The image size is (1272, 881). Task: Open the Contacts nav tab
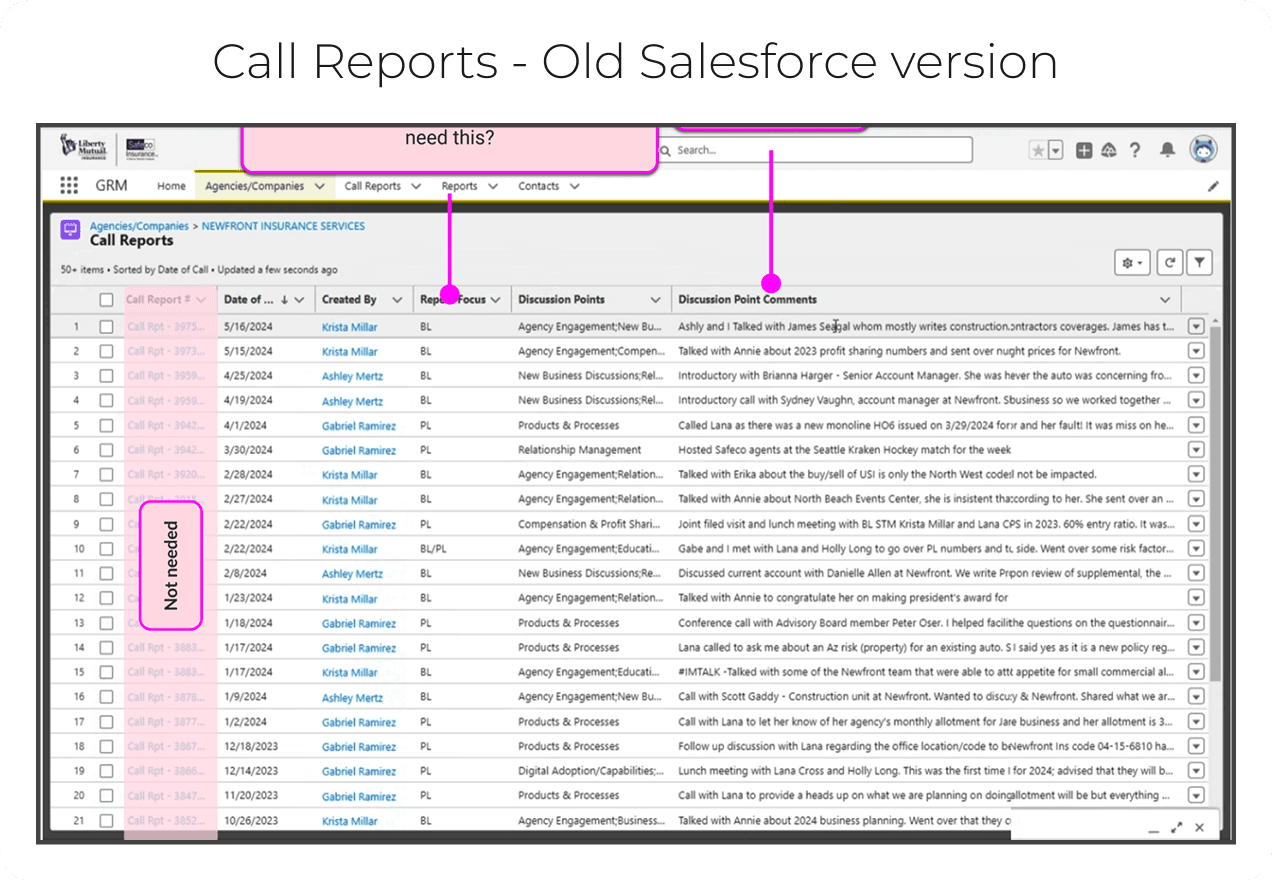pyautogui.click(x=538, y=186)
